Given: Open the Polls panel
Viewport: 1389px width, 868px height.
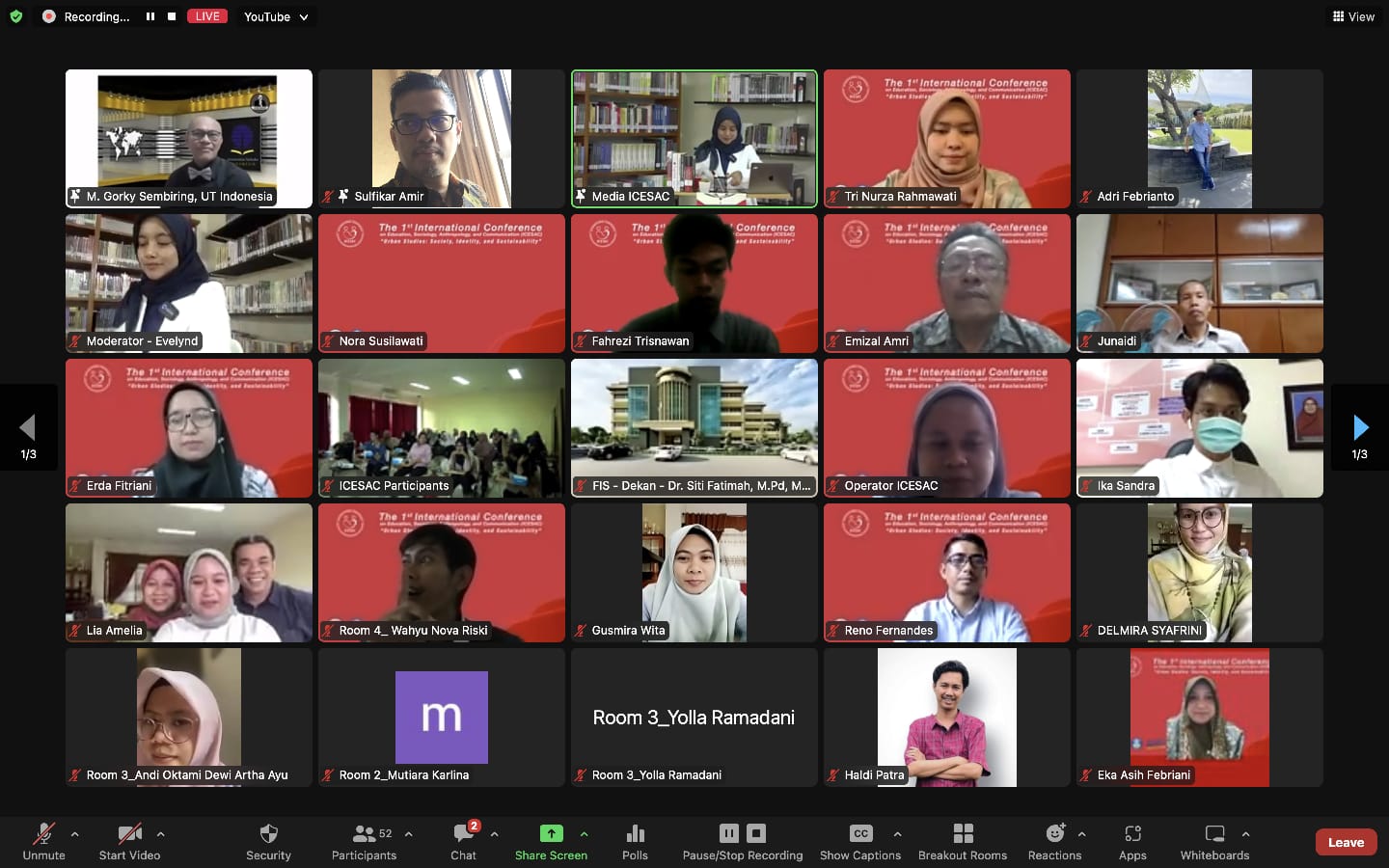Looking at the screenshot, I should tap(635, 841).
